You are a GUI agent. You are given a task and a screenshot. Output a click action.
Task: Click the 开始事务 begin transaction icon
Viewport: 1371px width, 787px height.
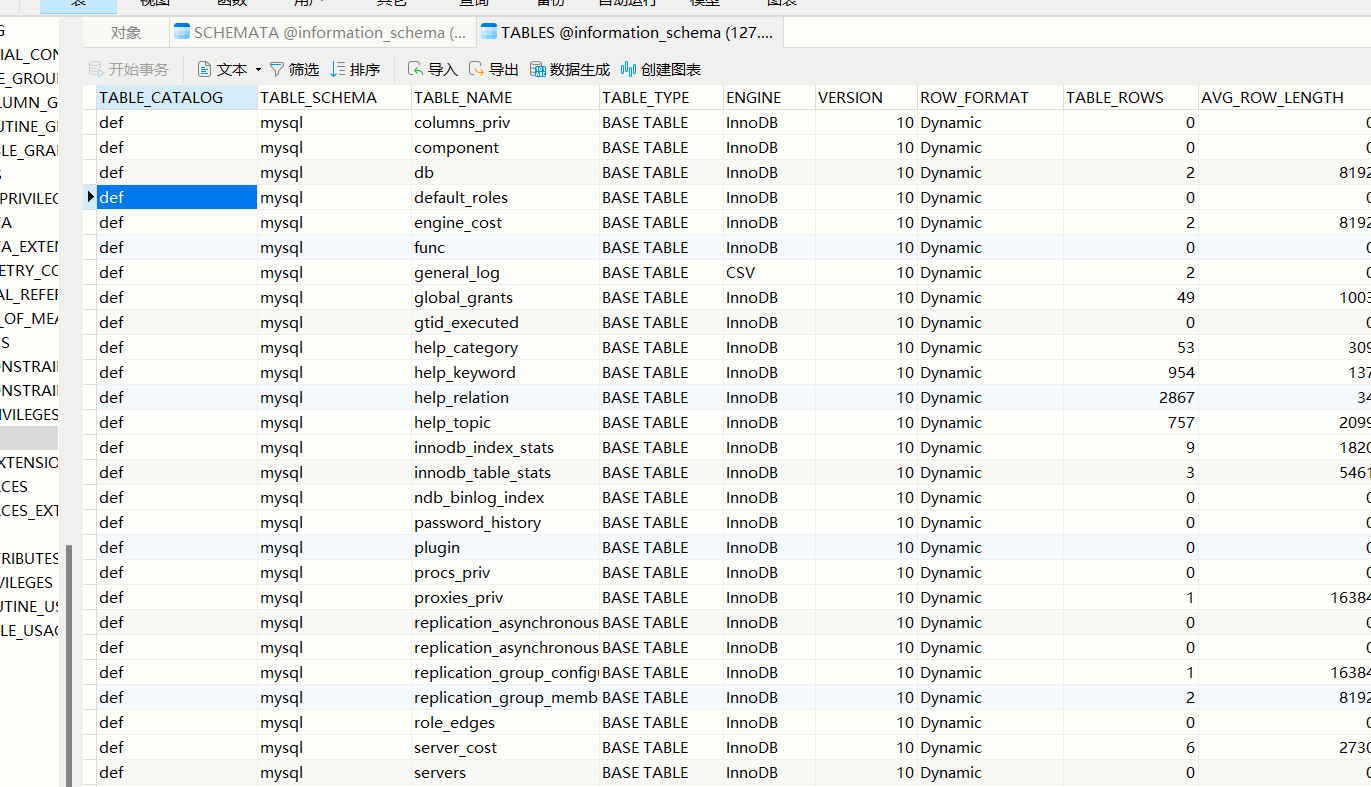[x=96, y=69]
